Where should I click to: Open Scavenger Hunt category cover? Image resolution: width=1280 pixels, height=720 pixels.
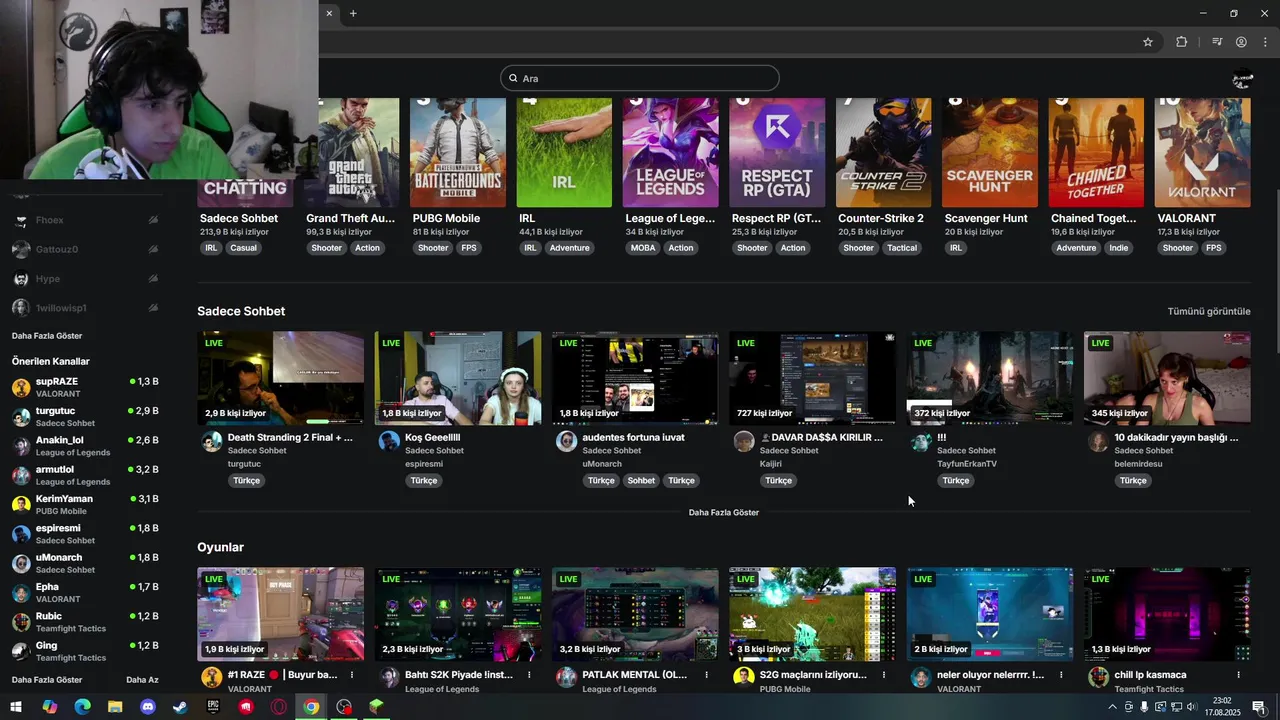989,153
